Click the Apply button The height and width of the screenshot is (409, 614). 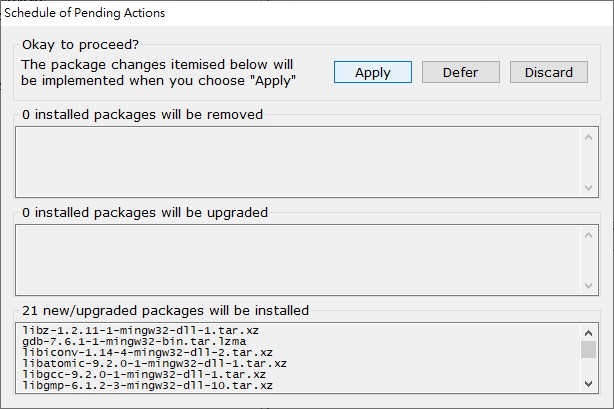click(373, 72)
